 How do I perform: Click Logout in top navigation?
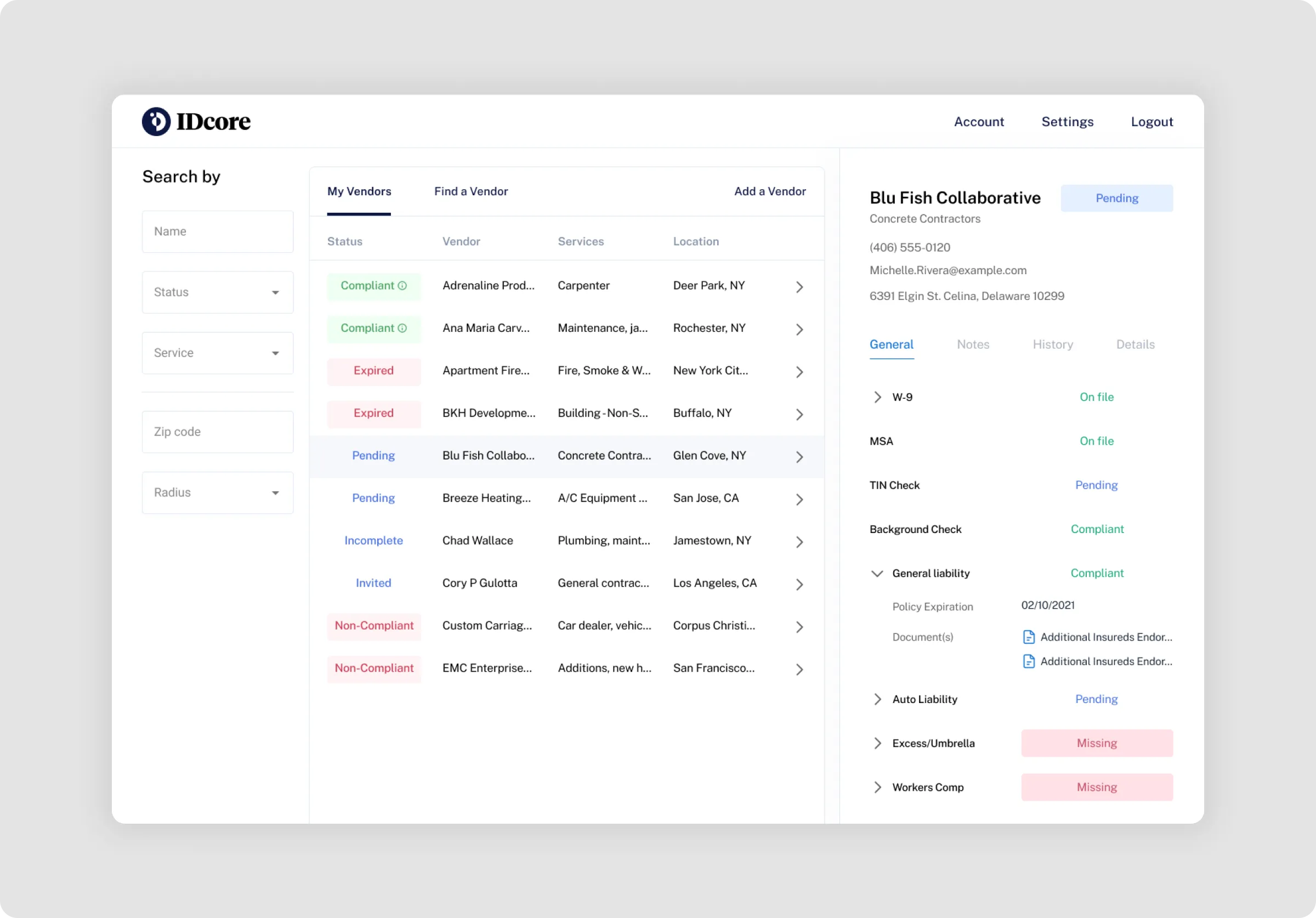click(1151, 122)
